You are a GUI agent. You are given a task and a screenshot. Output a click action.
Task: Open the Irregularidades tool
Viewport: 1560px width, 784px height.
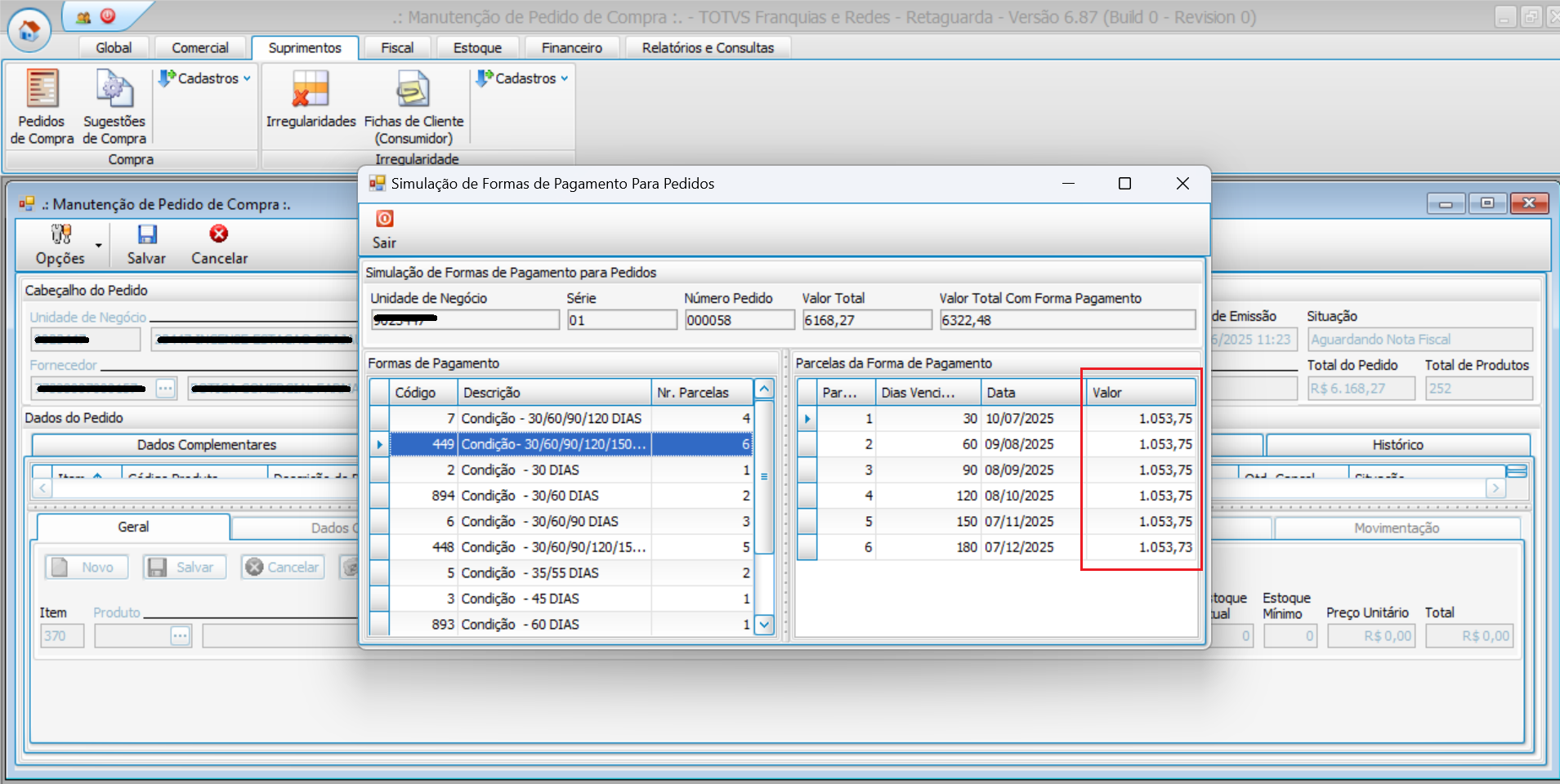coord(311,100)
